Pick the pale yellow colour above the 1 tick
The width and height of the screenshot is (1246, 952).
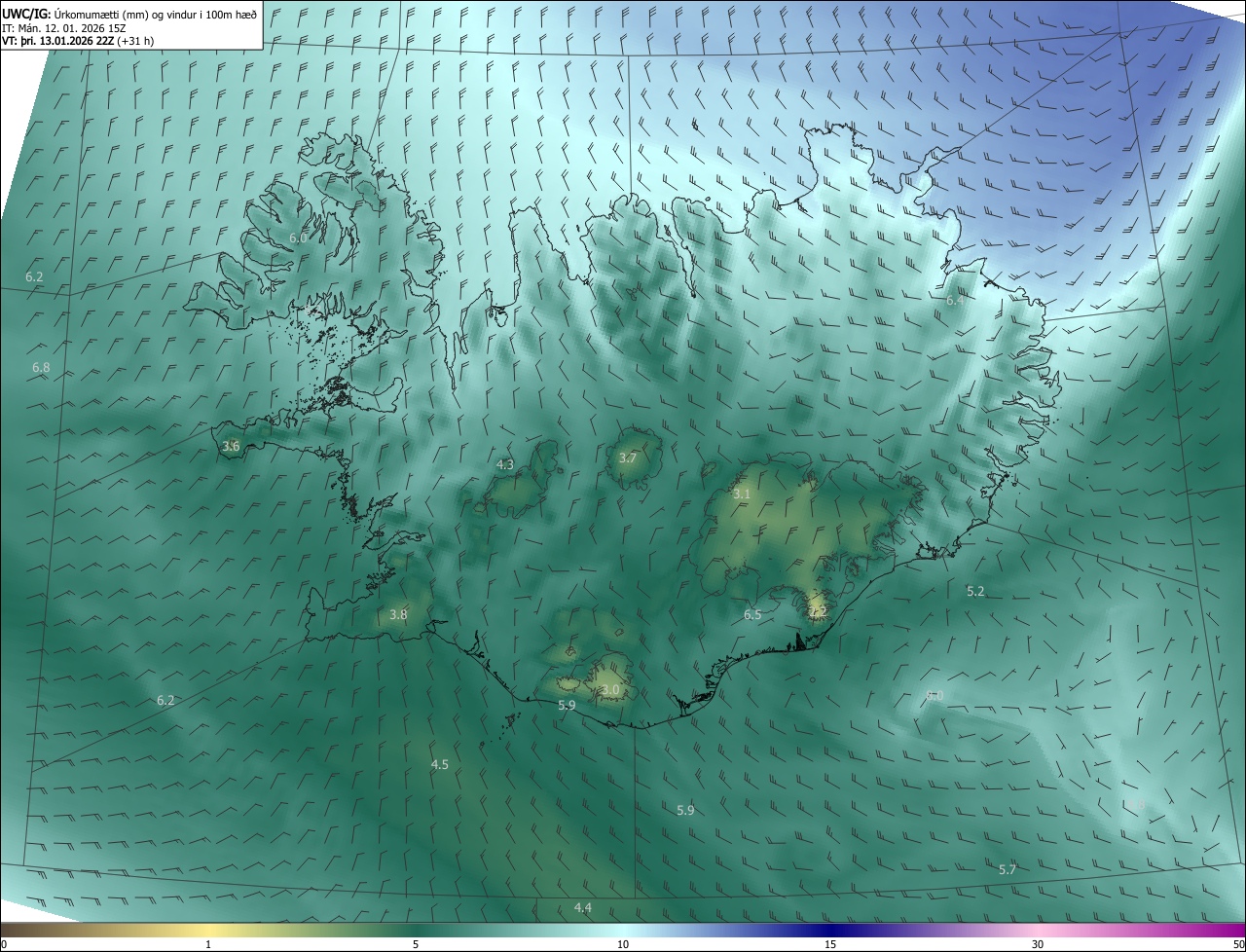coord(208,930)
